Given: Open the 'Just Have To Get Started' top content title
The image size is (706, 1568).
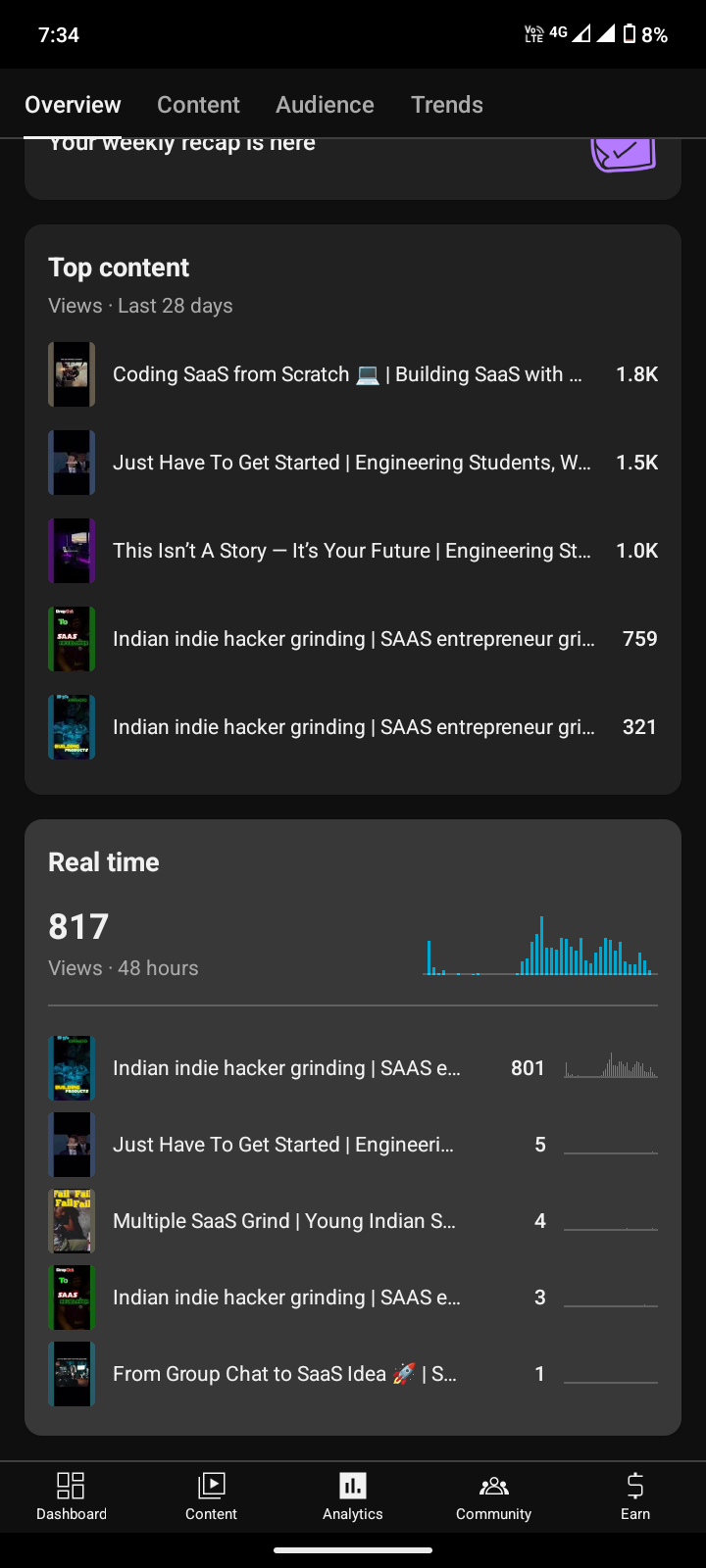Looking at the screenshot, I should pos(351,463).
